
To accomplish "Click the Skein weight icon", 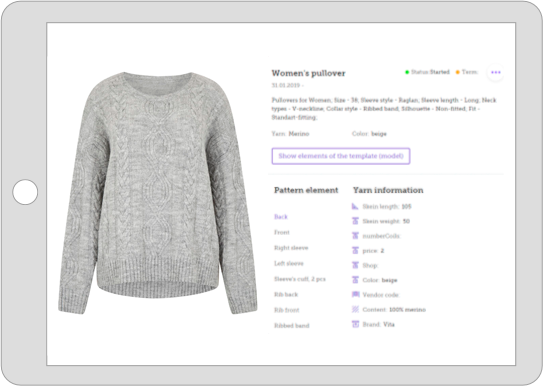I will (355, 221).
